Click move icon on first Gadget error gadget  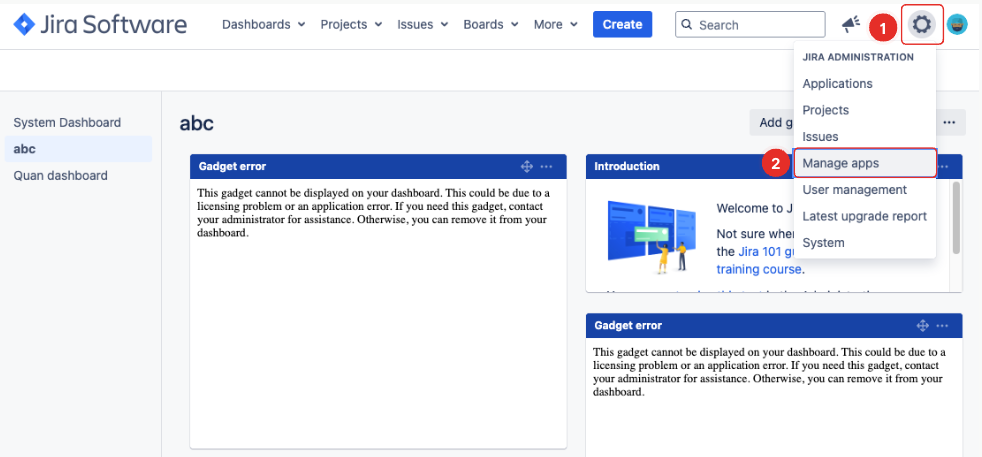(x=526, y=166)
